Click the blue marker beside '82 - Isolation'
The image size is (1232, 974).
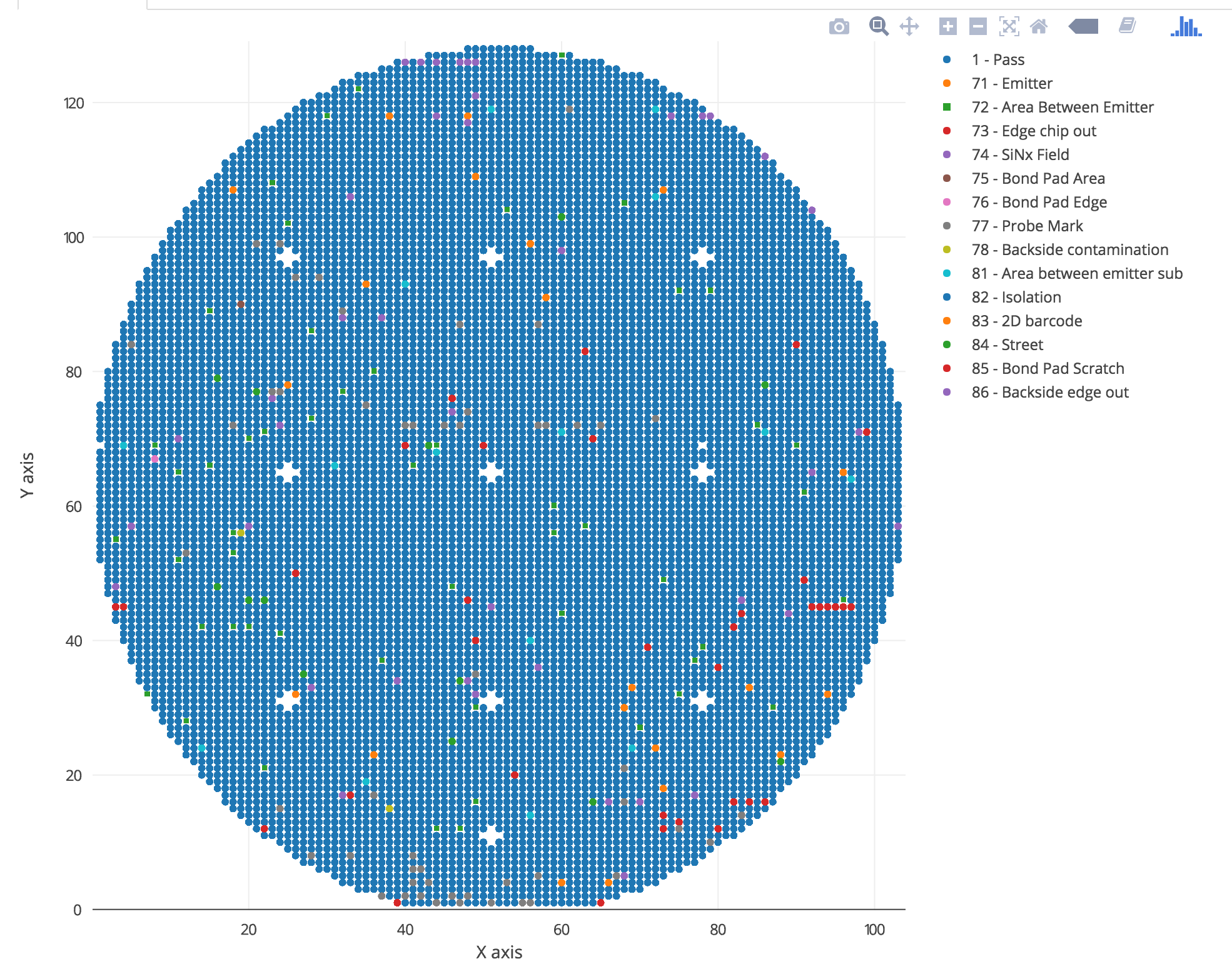(x=947, y=297)
